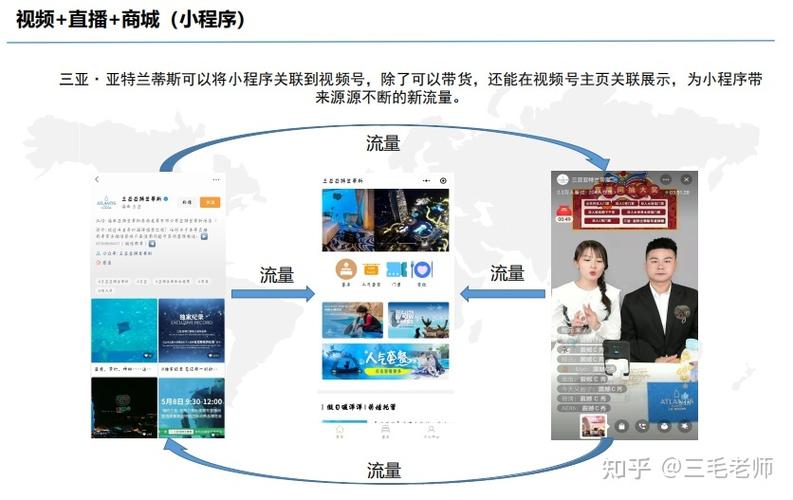
Task: Tap the live stream icon right of the phone
Action: tap(664, 426)
